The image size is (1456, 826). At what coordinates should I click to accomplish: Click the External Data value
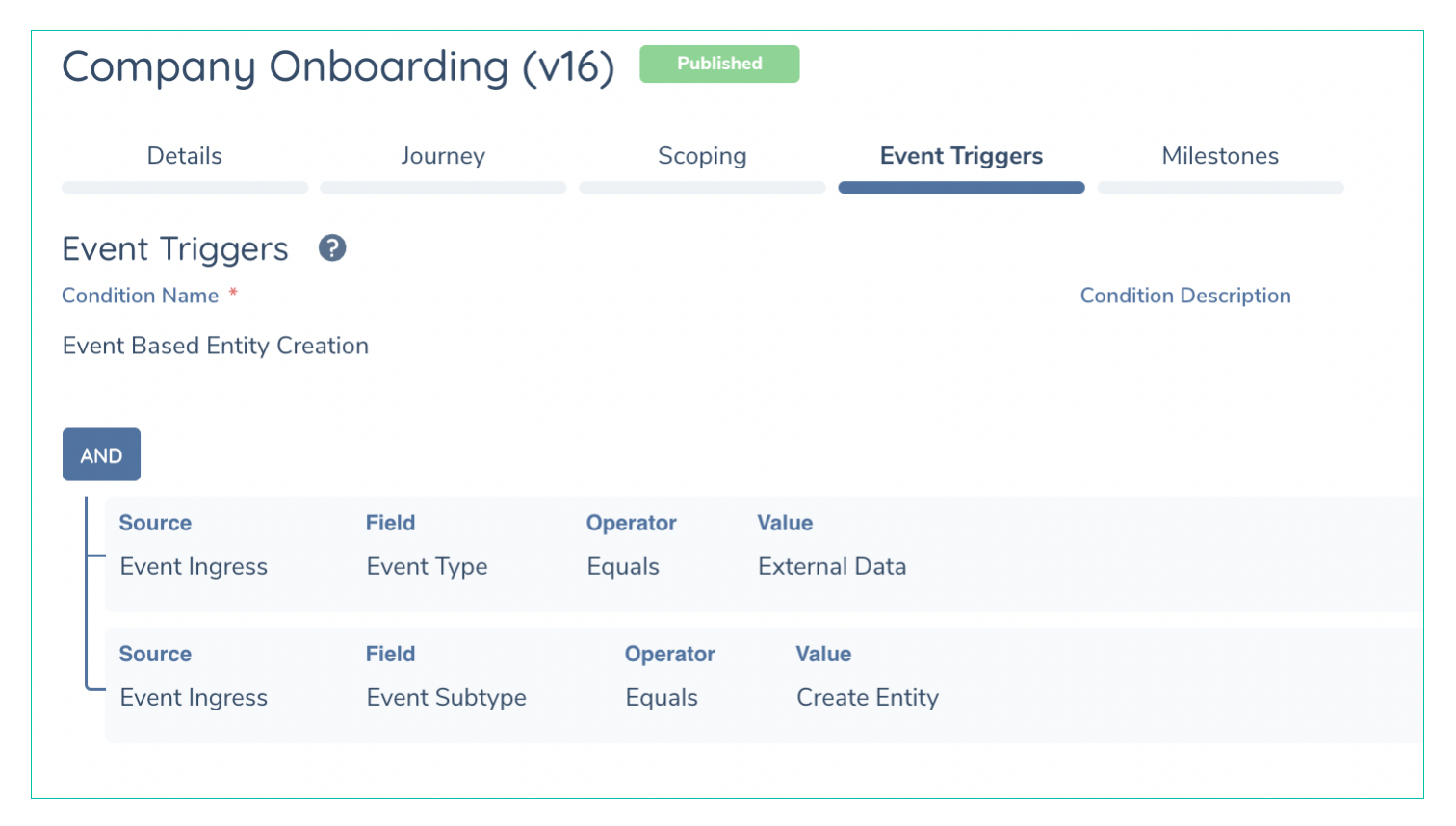832,567
